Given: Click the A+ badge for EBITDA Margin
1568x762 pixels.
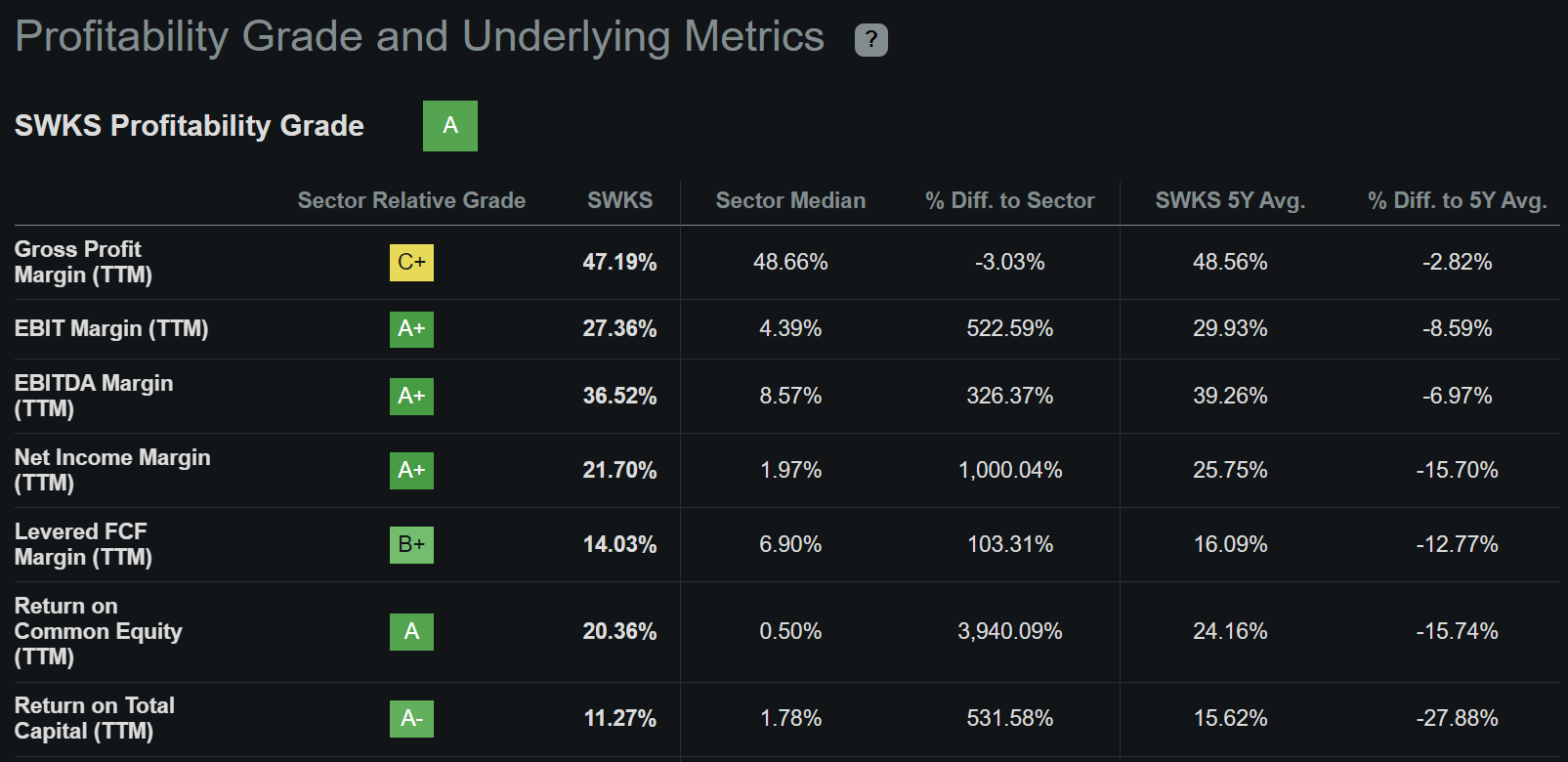Looking at the screenshot, I should point(410,397).
